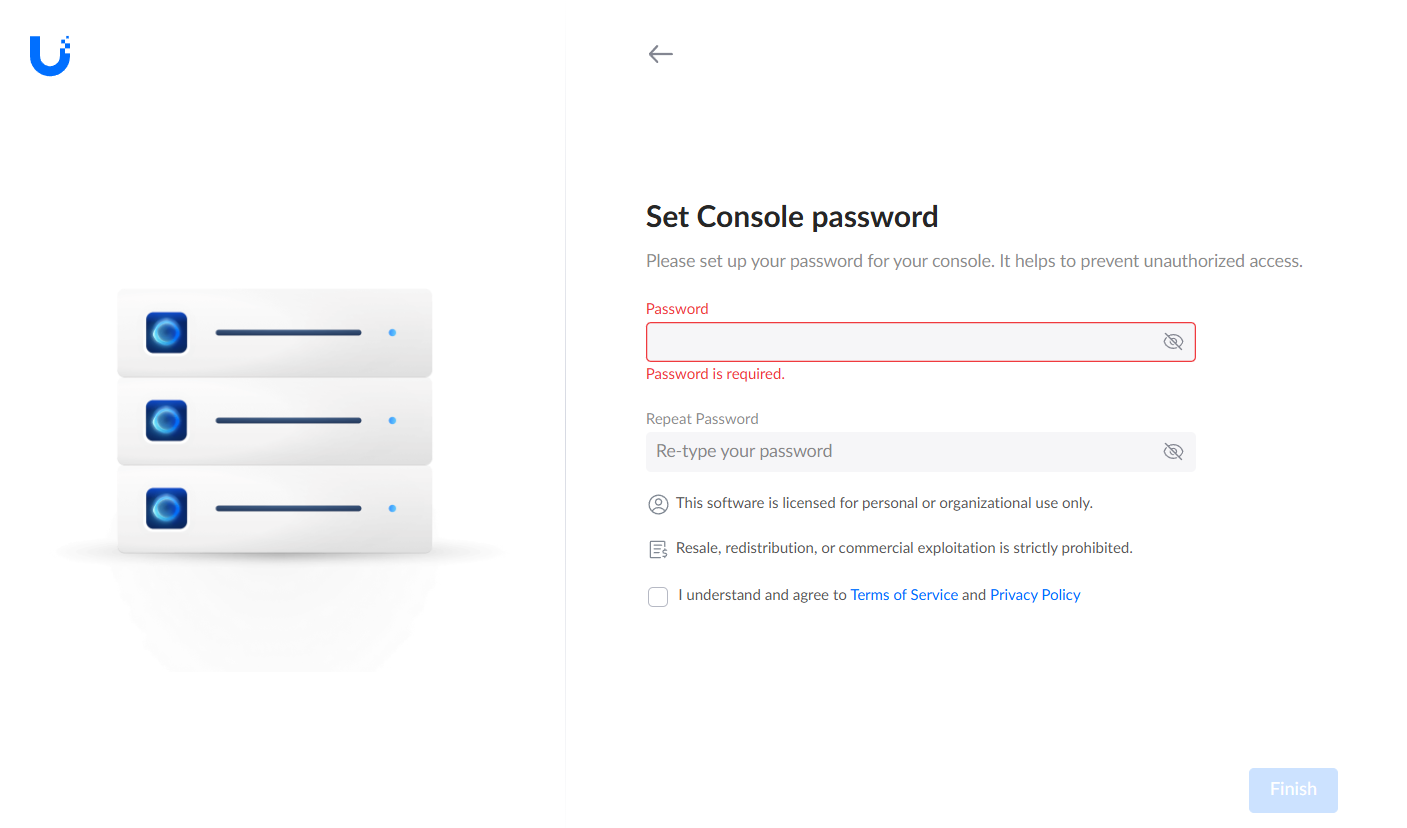Click the Ubiquiti logo

point(50,56)
